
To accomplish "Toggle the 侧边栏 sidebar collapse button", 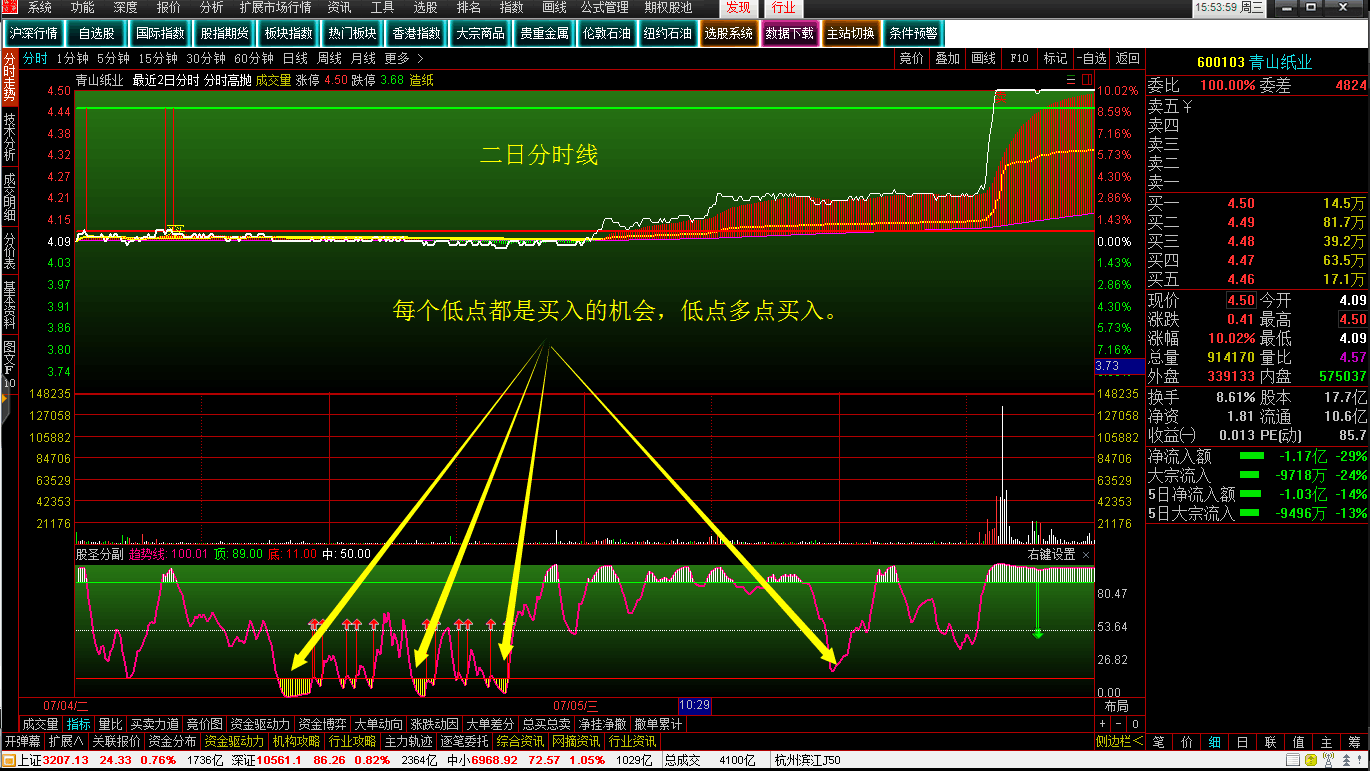I will [1120, 741].
